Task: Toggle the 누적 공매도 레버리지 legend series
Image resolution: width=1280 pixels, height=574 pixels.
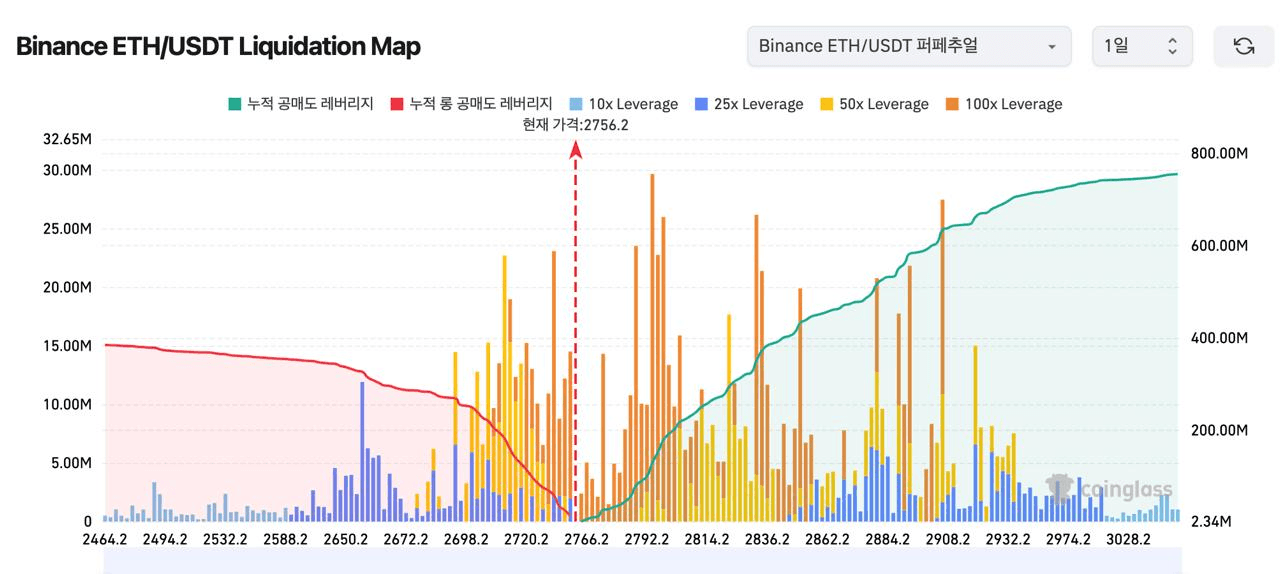Action: click(x=301, y=104)
